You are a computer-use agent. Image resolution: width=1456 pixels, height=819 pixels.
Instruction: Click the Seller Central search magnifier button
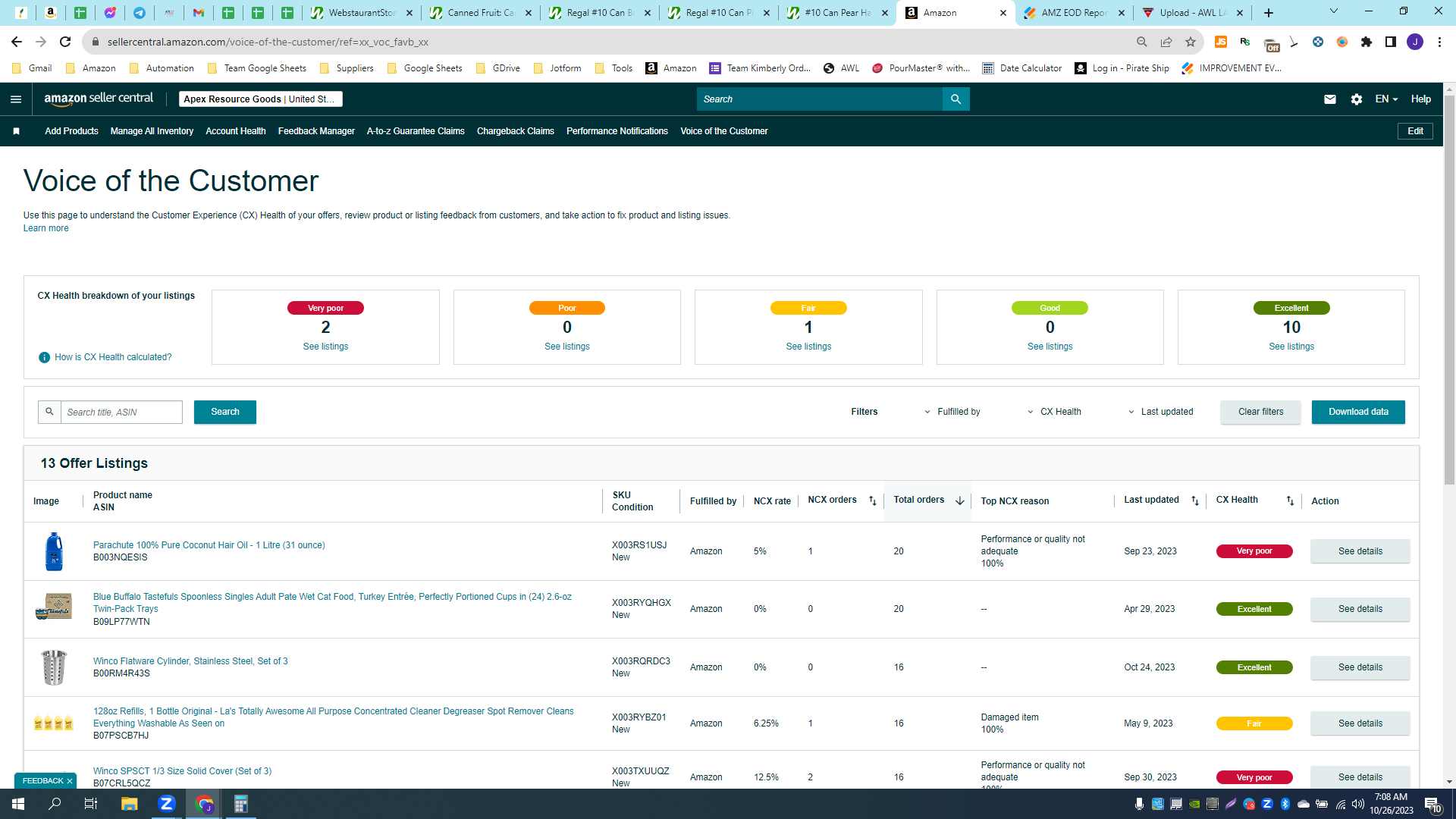955,99
